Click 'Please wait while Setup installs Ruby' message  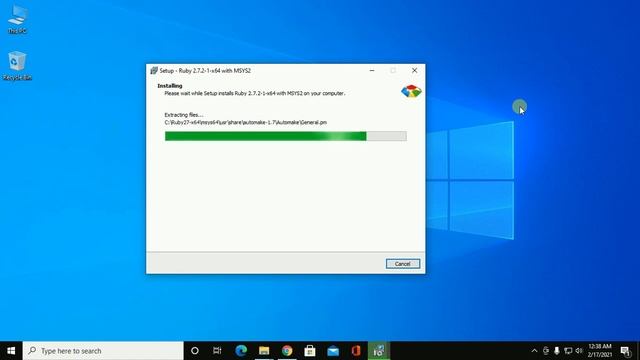coord(255,93)
